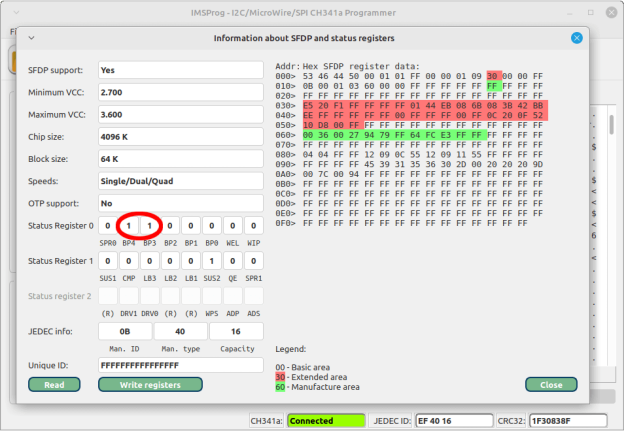Toggle the WEL bit in Status Register 0
The height and width of the screenshot is (431, 624).
(x=233, y=226)
